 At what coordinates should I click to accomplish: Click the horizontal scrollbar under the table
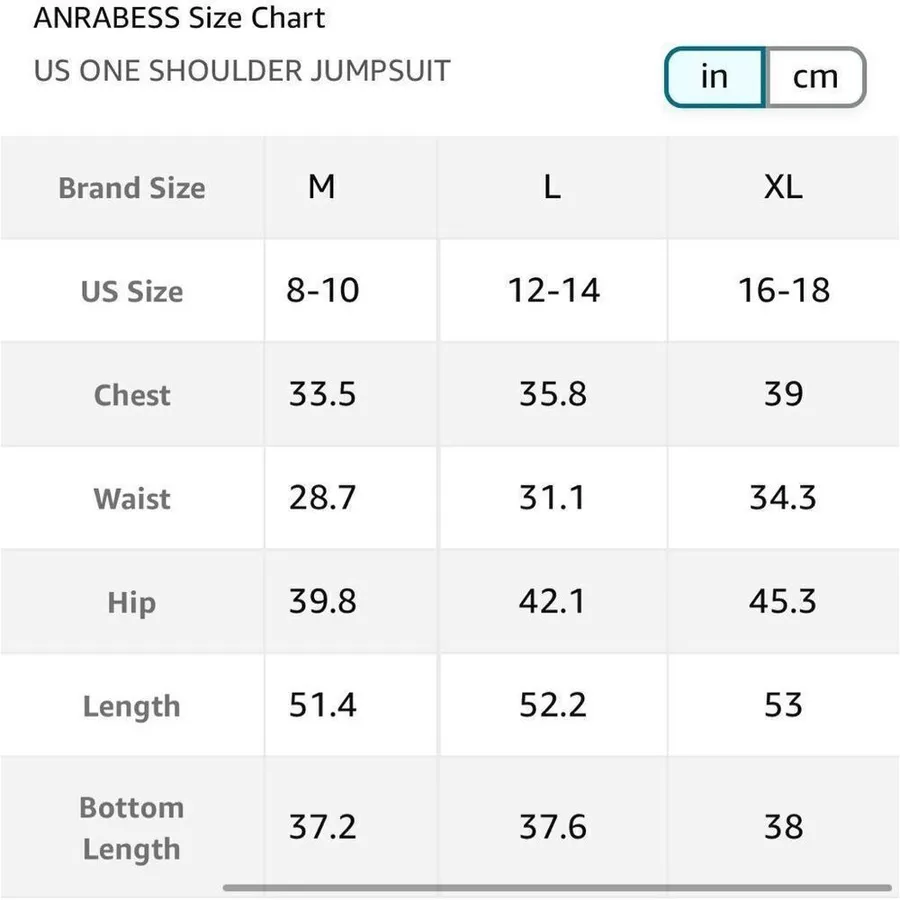pyautogui.click(x=557, y=888)
